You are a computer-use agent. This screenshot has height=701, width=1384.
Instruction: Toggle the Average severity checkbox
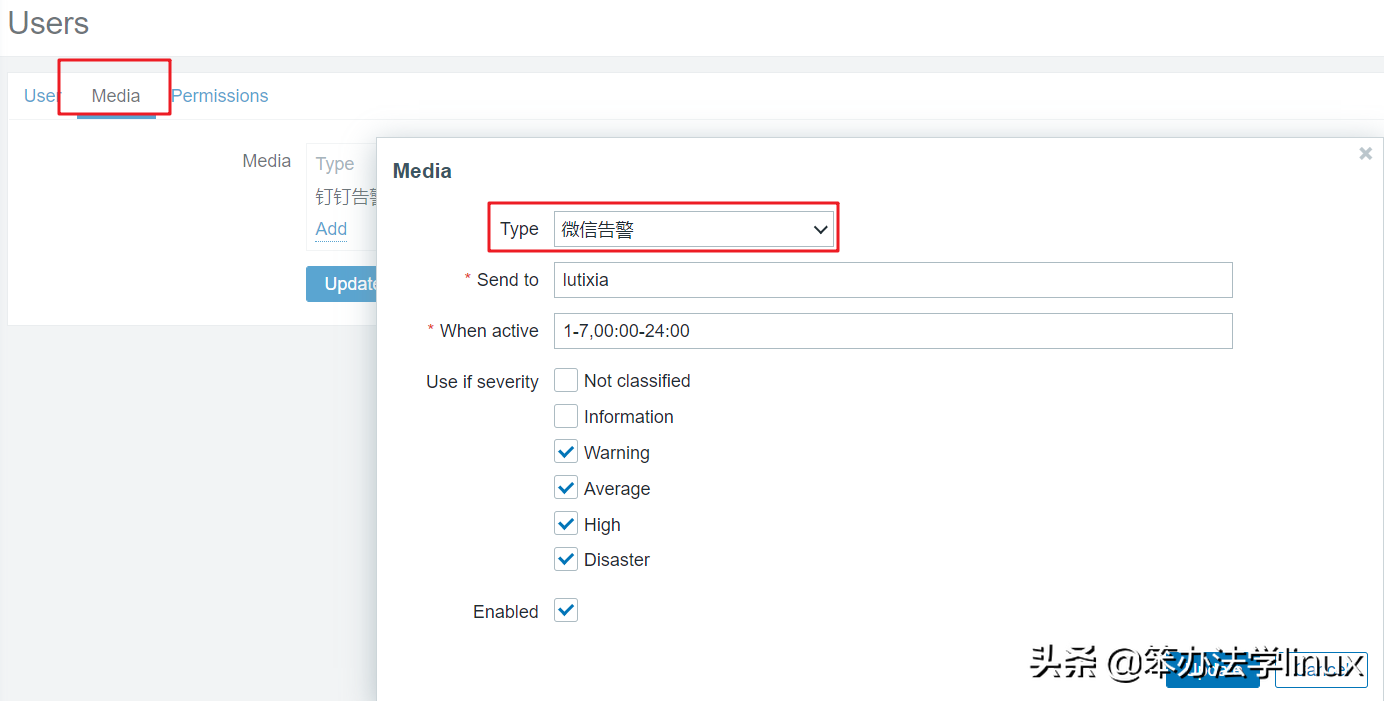566,488
